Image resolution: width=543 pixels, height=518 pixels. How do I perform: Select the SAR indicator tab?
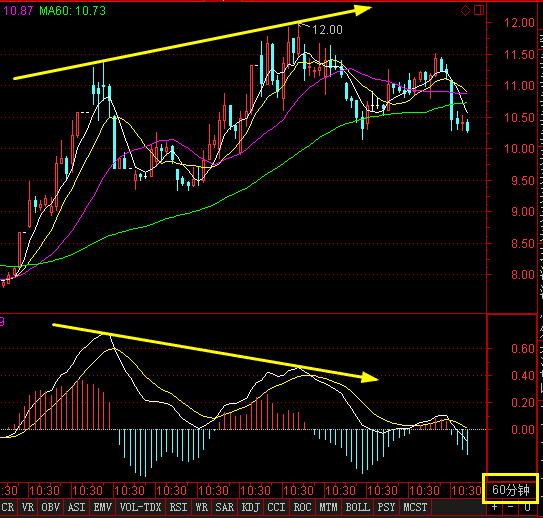pos(225,507)
